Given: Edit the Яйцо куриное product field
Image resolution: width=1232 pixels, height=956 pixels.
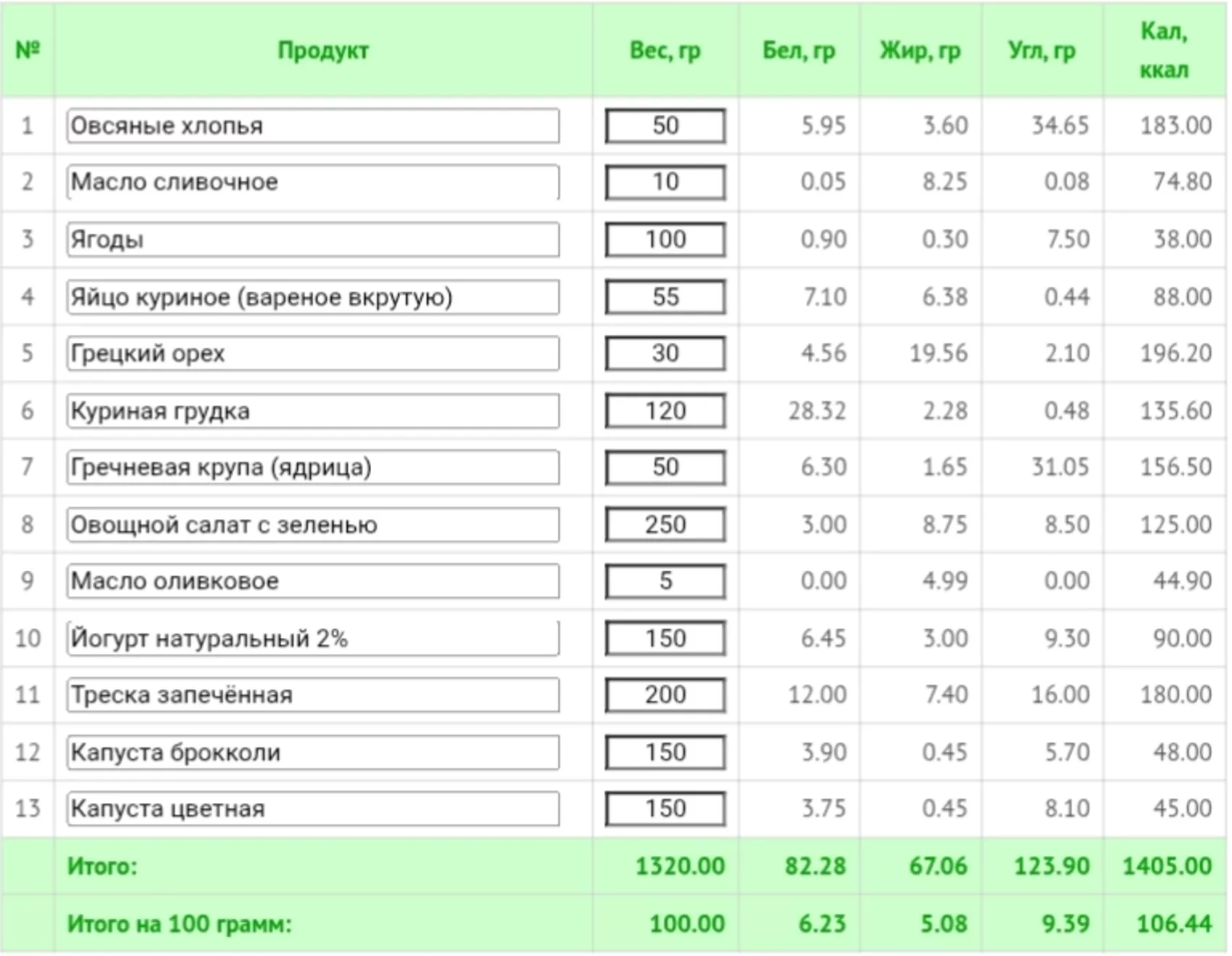Looking at the screenshot, I should (x=313, y=297).
